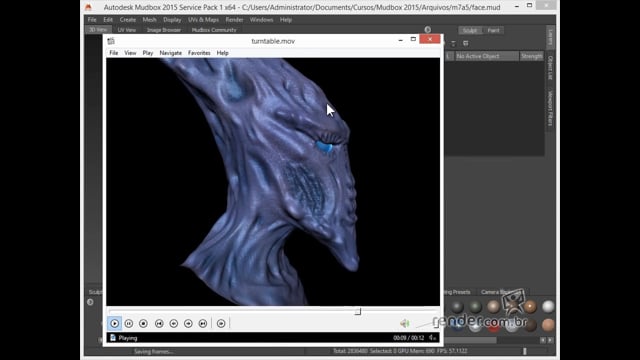
Task: Click the turntable.mov window icon
Action: point(111,41)
